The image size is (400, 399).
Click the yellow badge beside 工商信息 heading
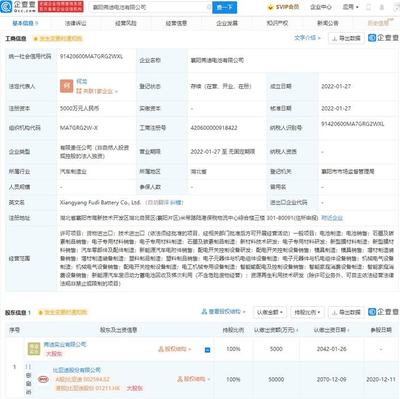(58, 39)
